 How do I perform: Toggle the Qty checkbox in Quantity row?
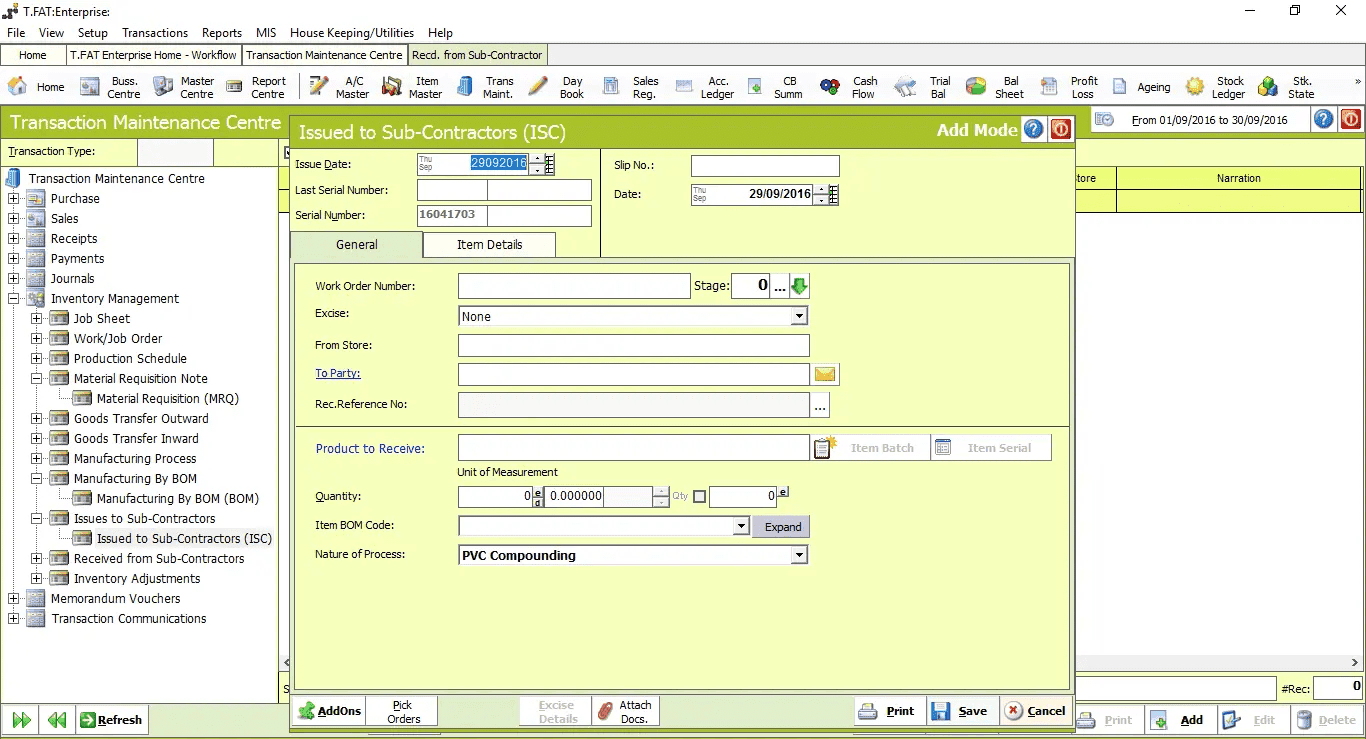[699, 496]
